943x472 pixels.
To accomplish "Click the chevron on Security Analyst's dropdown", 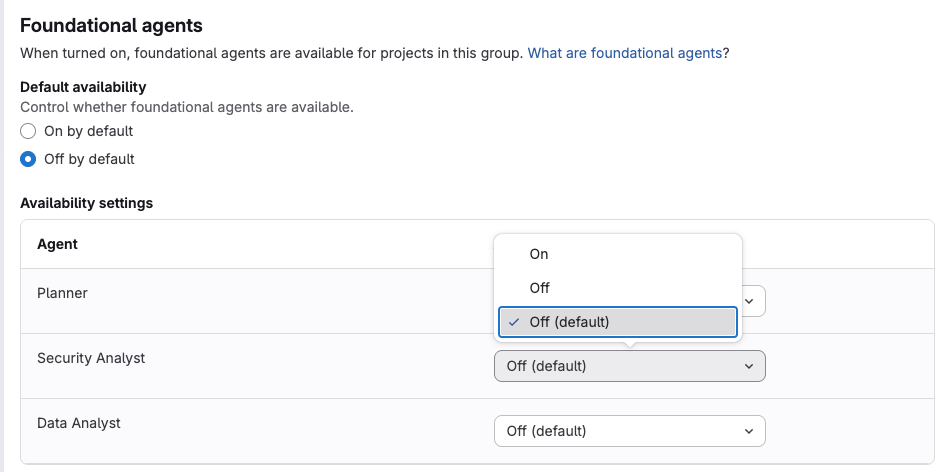I will tap(749, 366).
